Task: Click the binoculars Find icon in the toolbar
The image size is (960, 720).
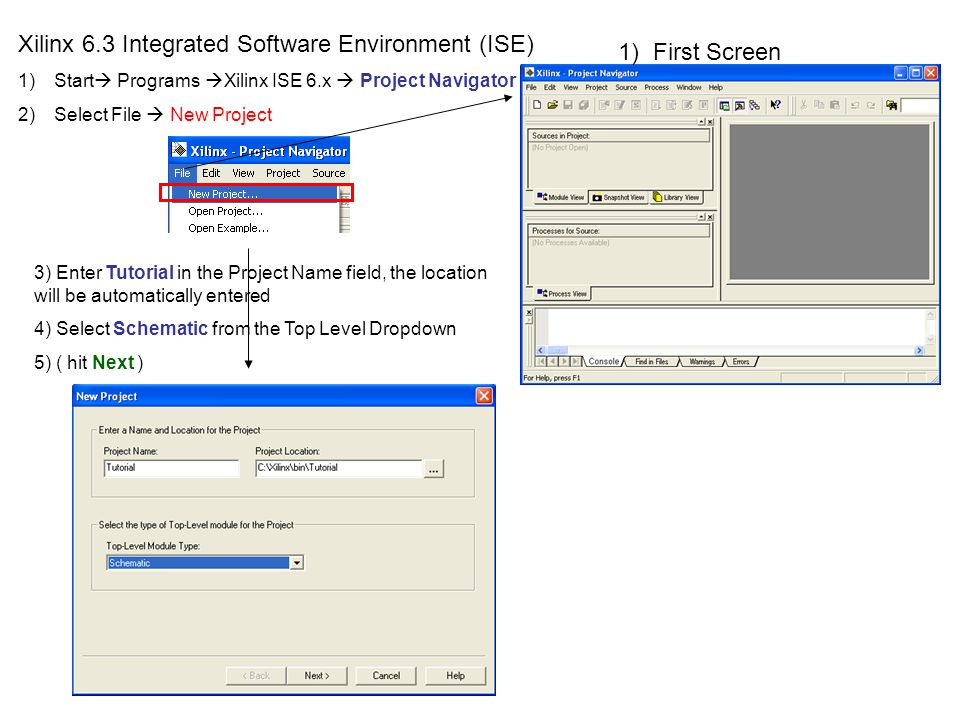Action: 891,105
